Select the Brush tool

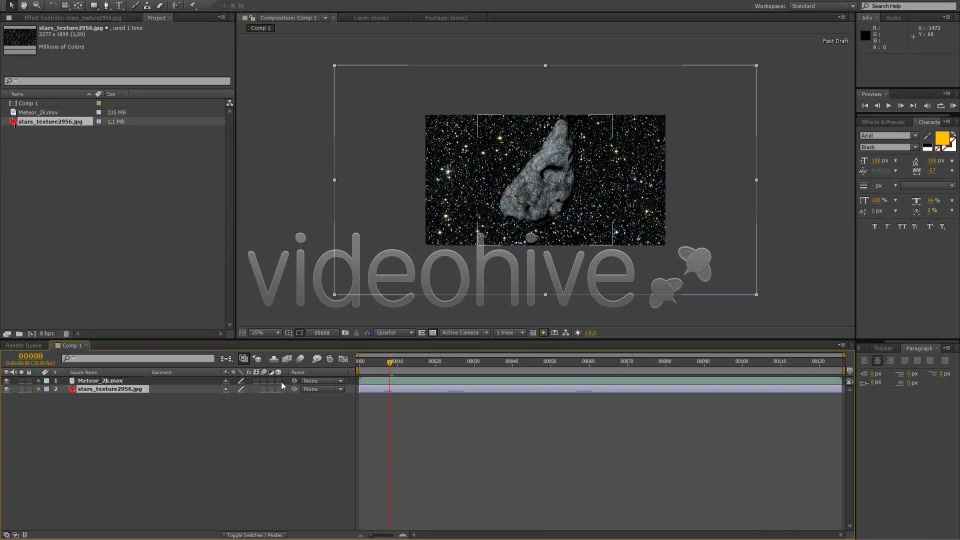135,6
